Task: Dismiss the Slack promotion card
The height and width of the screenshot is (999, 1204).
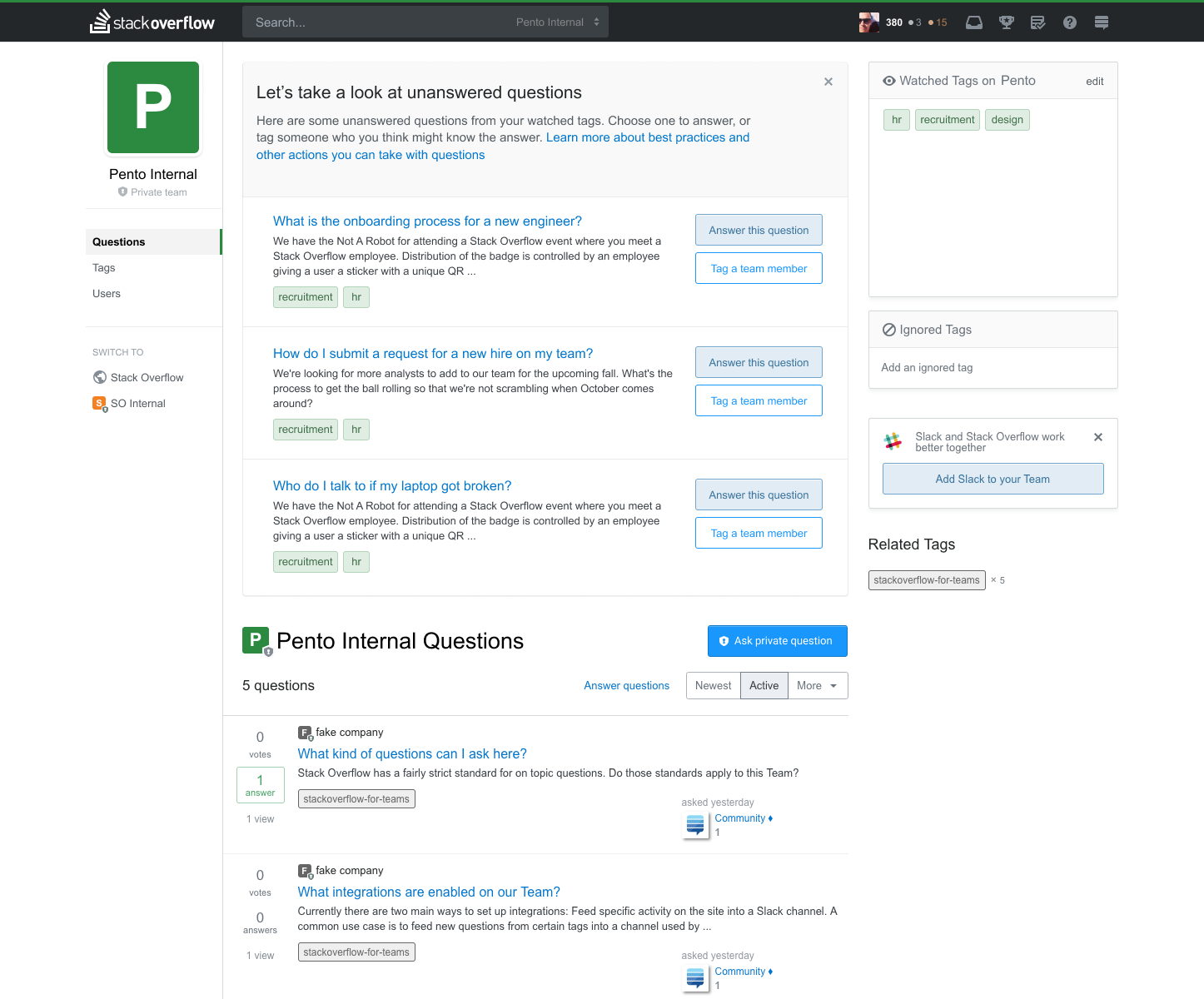Action: point(1098,437)
